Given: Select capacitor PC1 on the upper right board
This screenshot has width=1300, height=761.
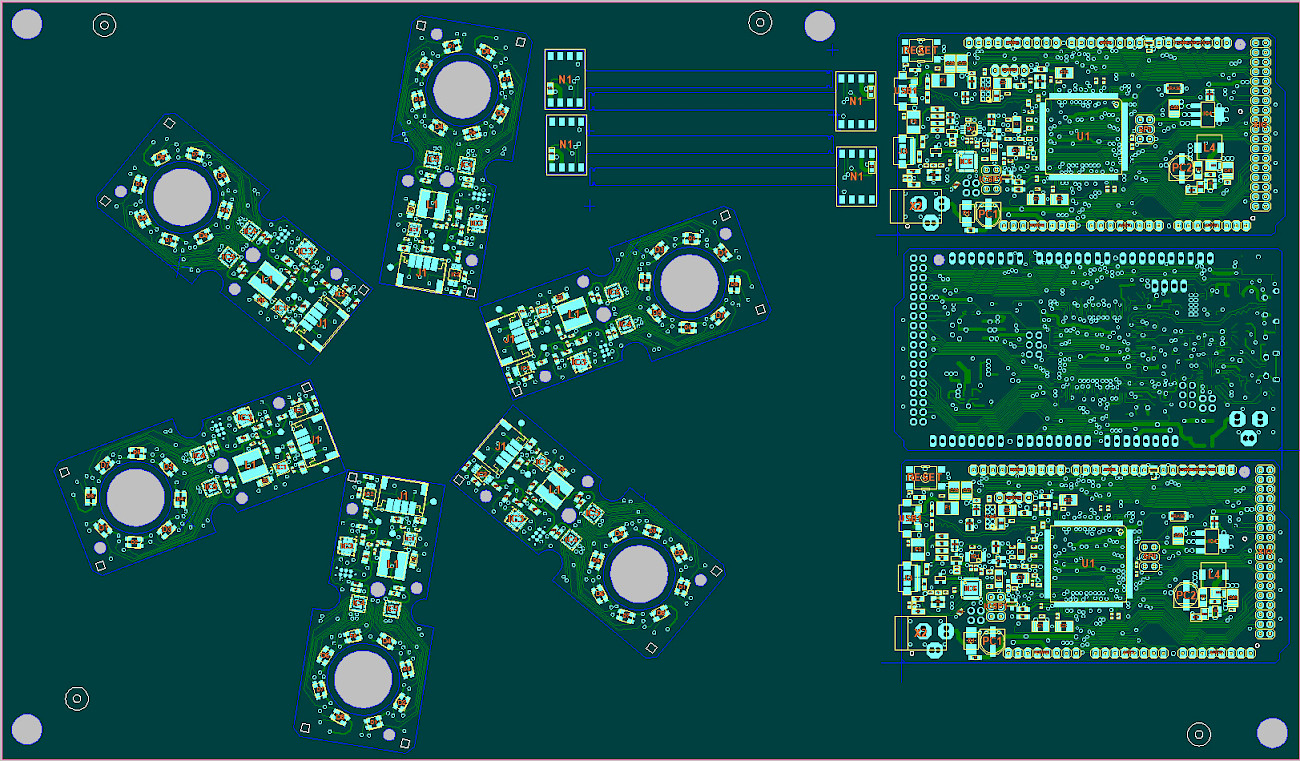Looking at the screenshot, I should (x=988, y=214).
